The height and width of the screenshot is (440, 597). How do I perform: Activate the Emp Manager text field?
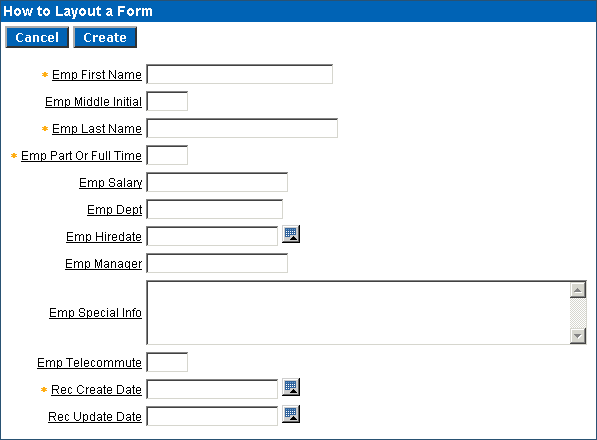click(217, 263)
